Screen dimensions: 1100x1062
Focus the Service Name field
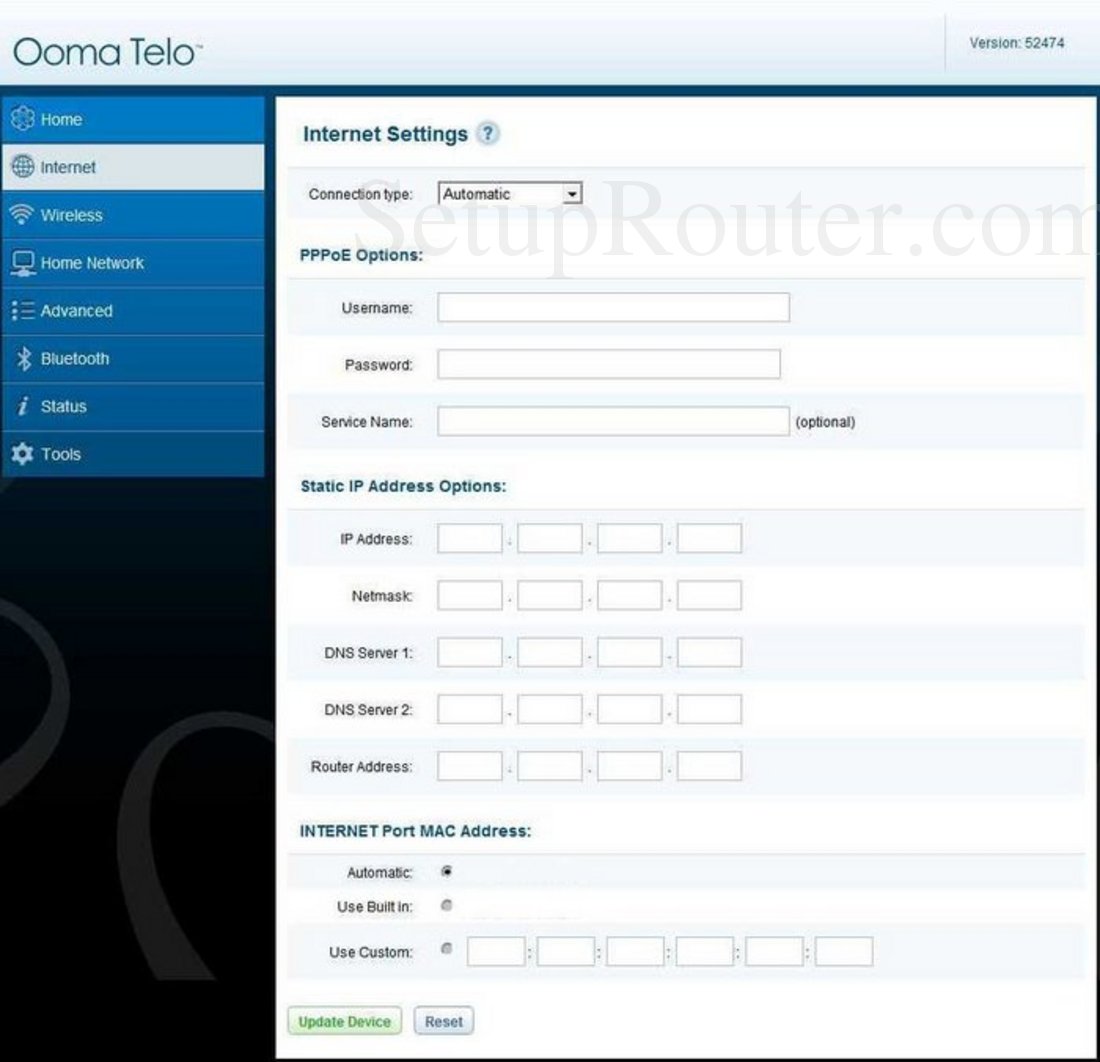click(613, 421)
